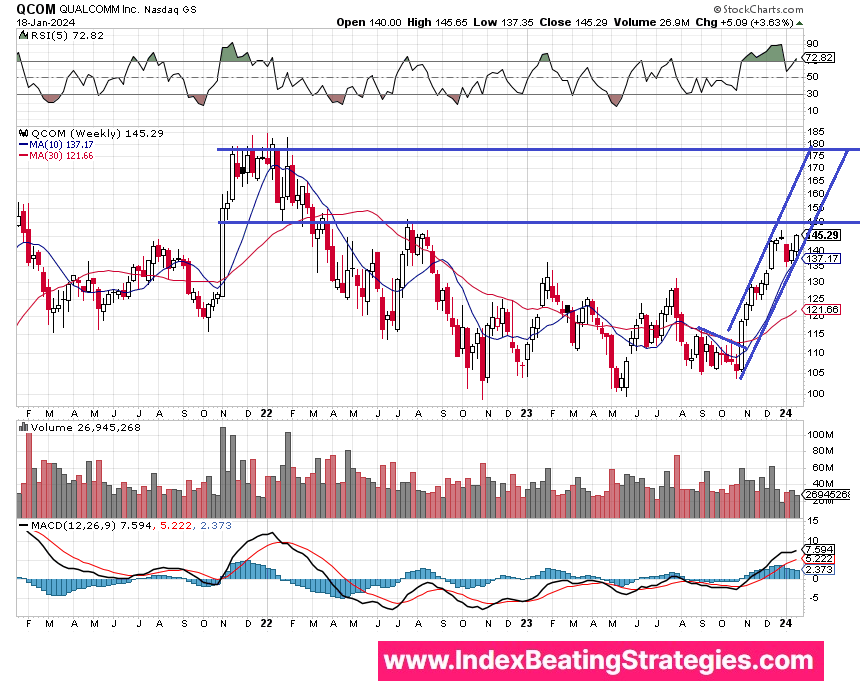Click the boxed 121.66 tag on price axis
This screenshot has height=696, width=860.
click(823, 310)
